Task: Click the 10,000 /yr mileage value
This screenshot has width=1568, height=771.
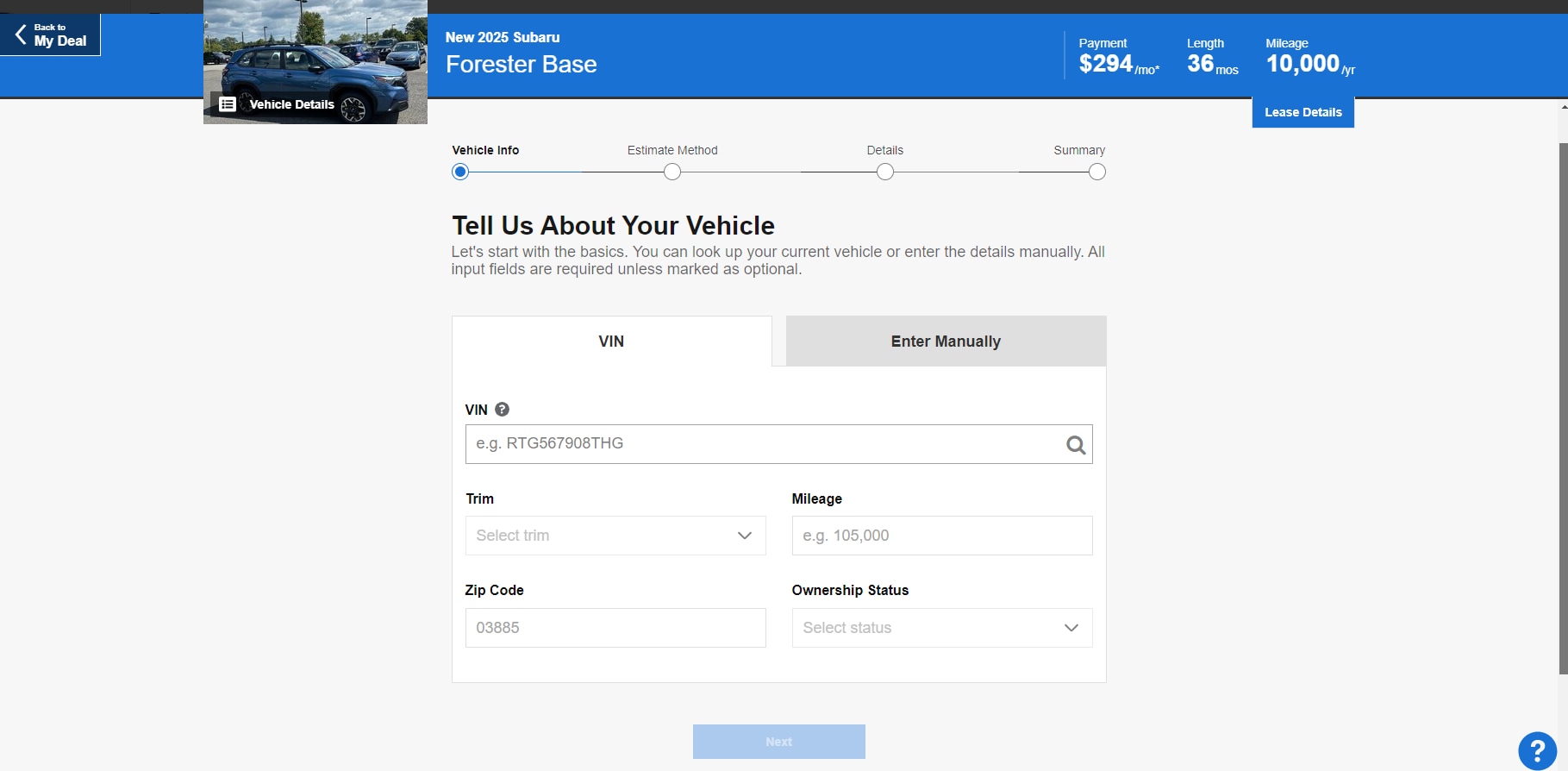Action: click(1310, 65)
